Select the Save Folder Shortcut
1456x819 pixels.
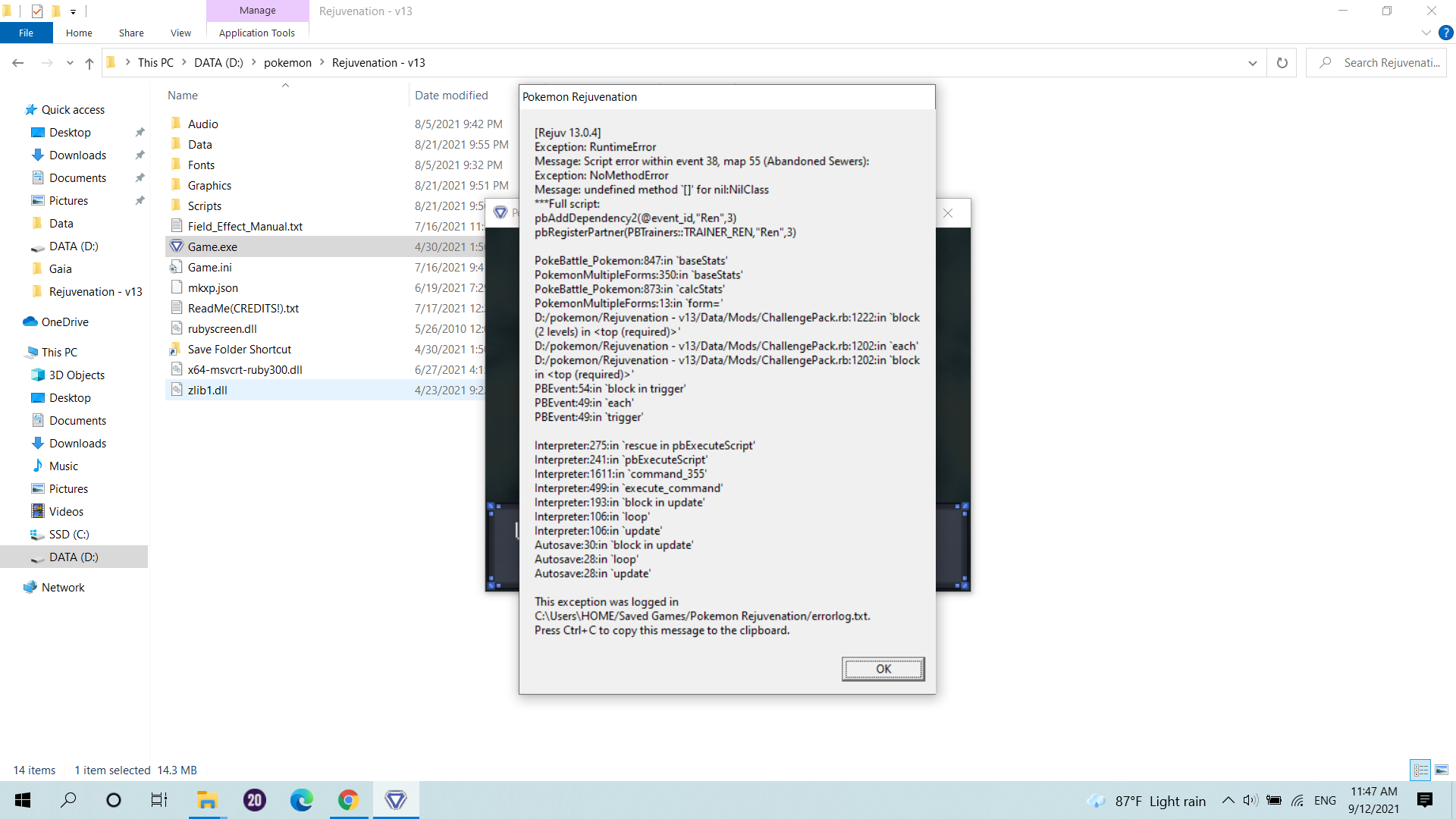pyautogui.click(x=239, y=350)
